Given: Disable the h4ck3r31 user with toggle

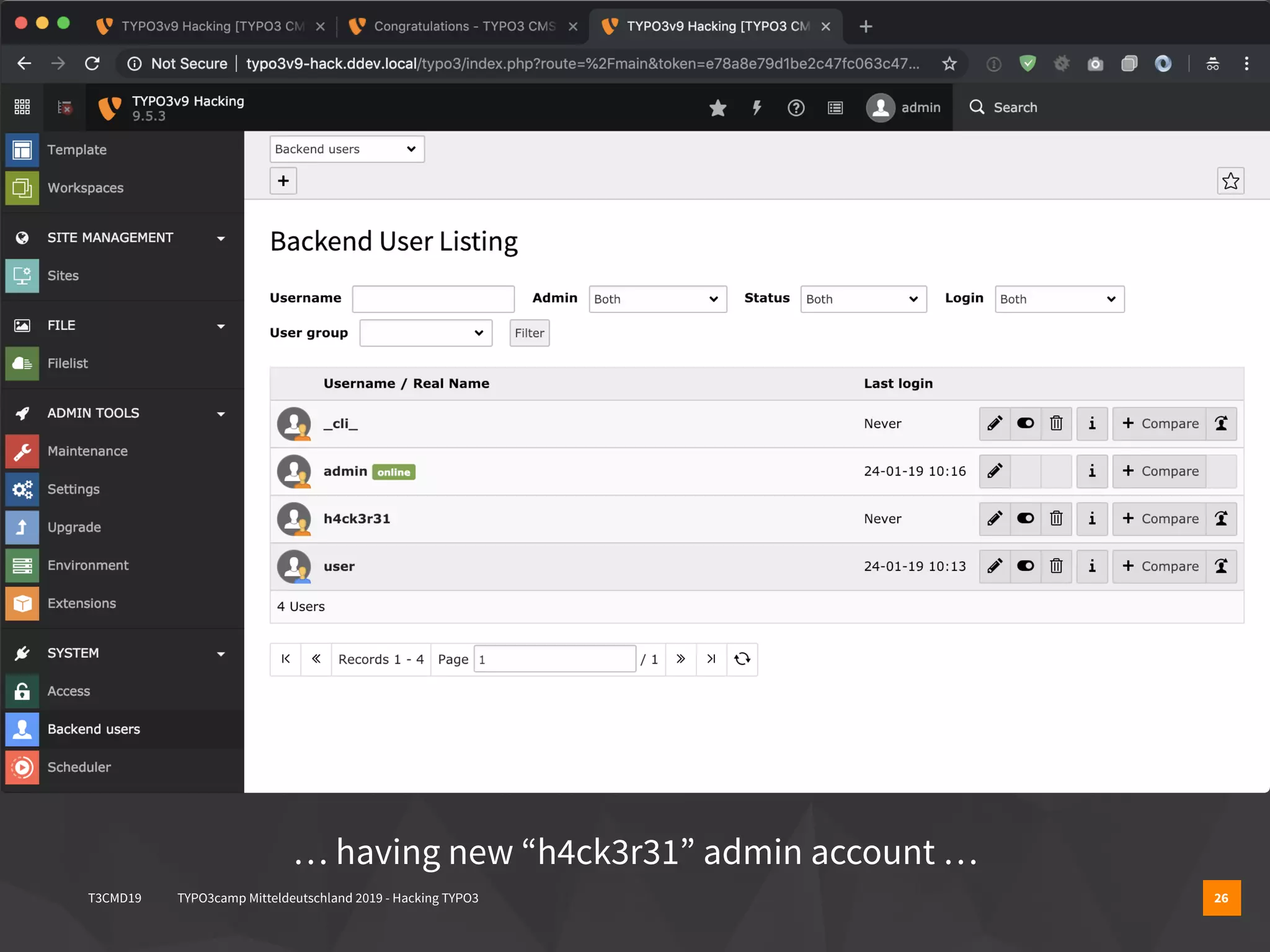Looking at the screenshot, I should coord(1026,519).
